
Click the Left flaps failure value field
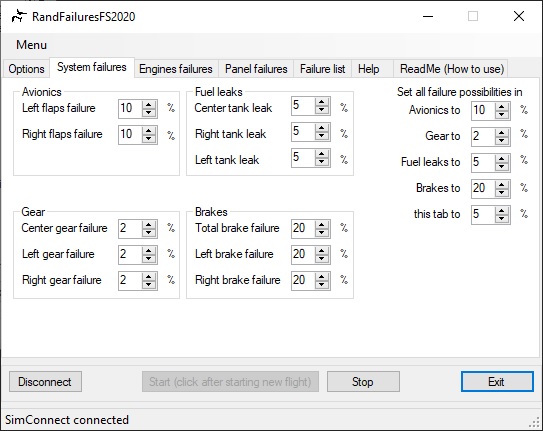pos(130,109)
